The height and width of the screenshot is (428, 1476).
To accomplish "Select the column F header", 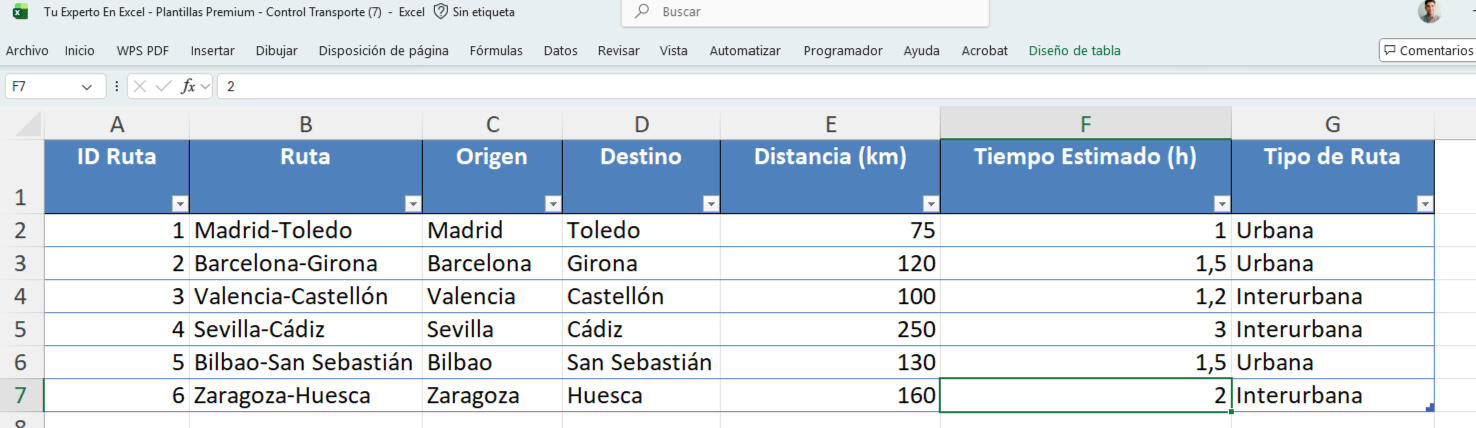I will (x=1085, y=124).
